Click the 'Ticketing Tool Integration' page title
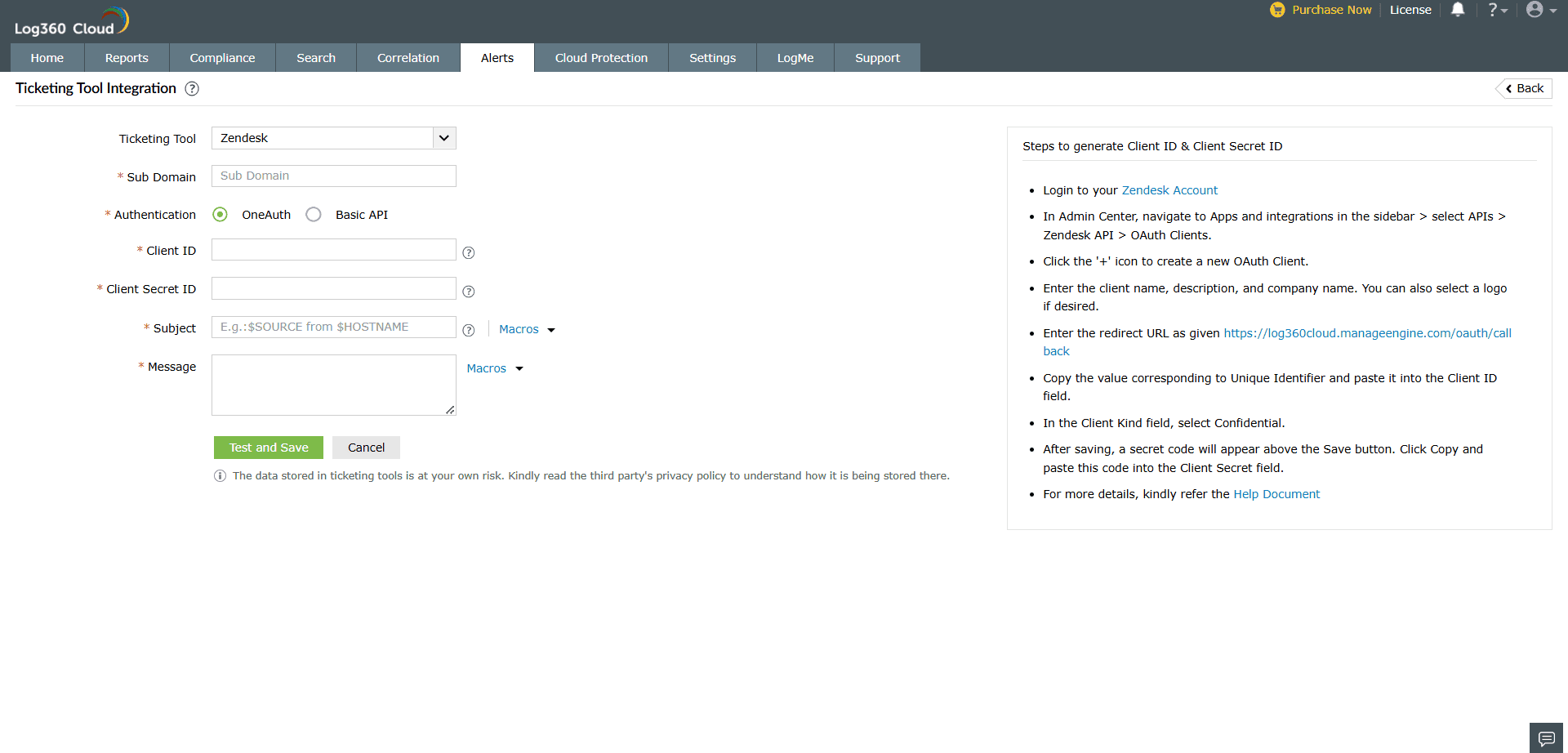 point(96,88)
